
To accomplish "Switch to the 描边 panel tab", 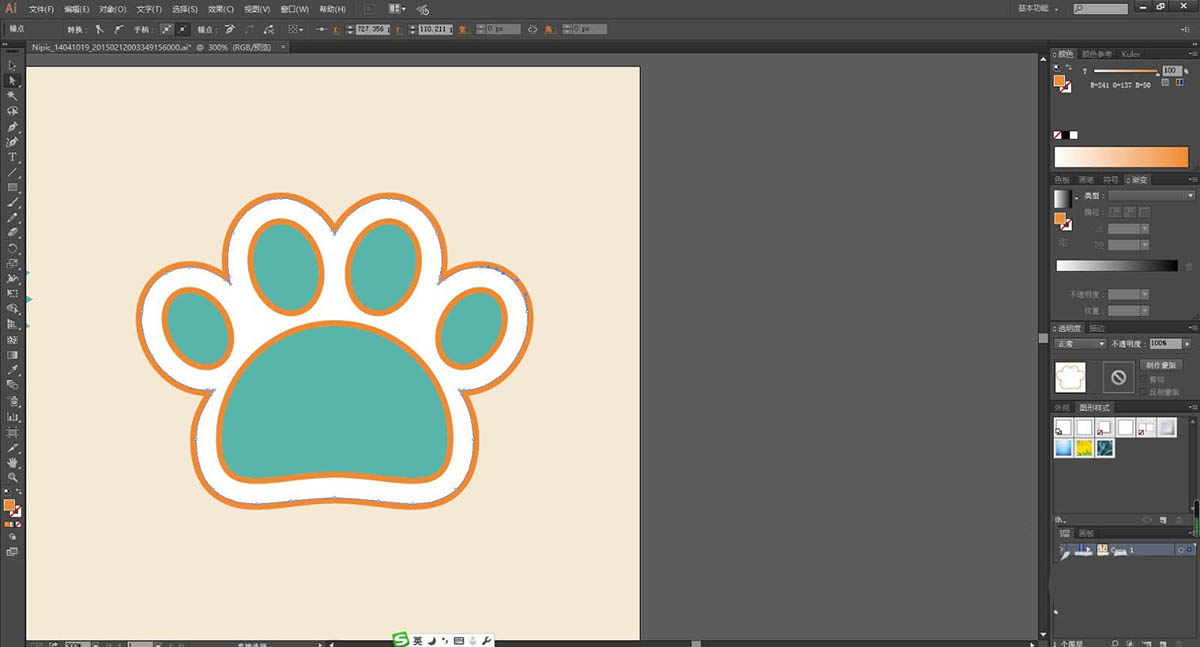I will coord(1097,328).
